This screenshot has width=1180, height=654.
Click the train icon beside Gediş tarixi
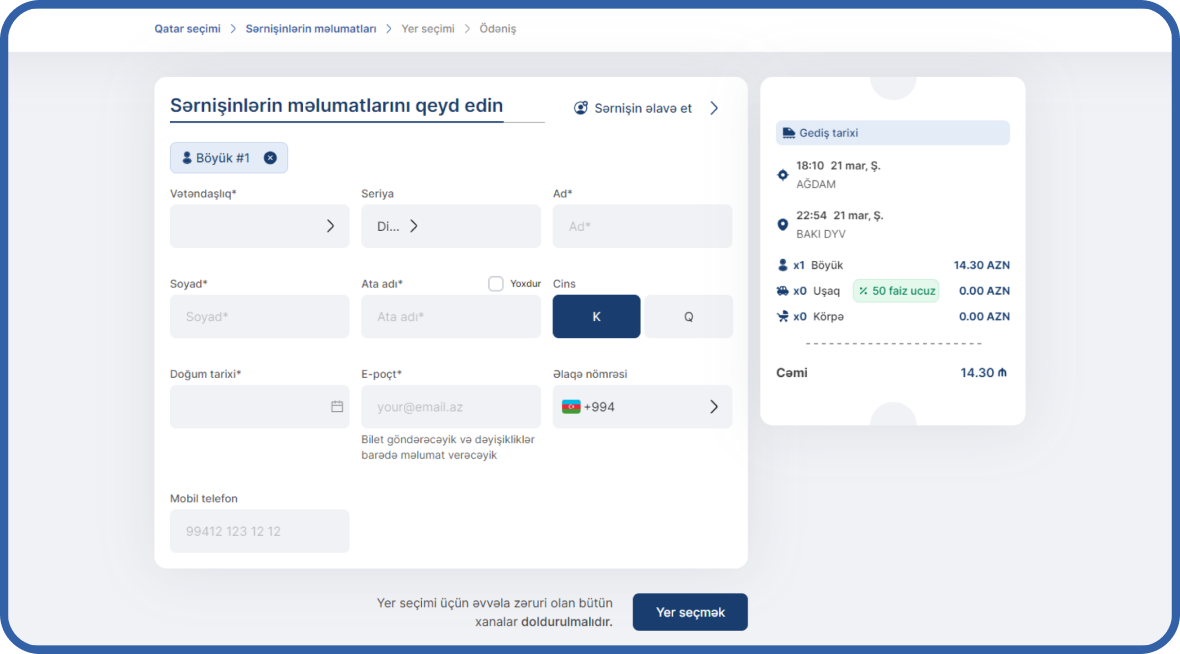pyautogui.click(x=789, y=133)
